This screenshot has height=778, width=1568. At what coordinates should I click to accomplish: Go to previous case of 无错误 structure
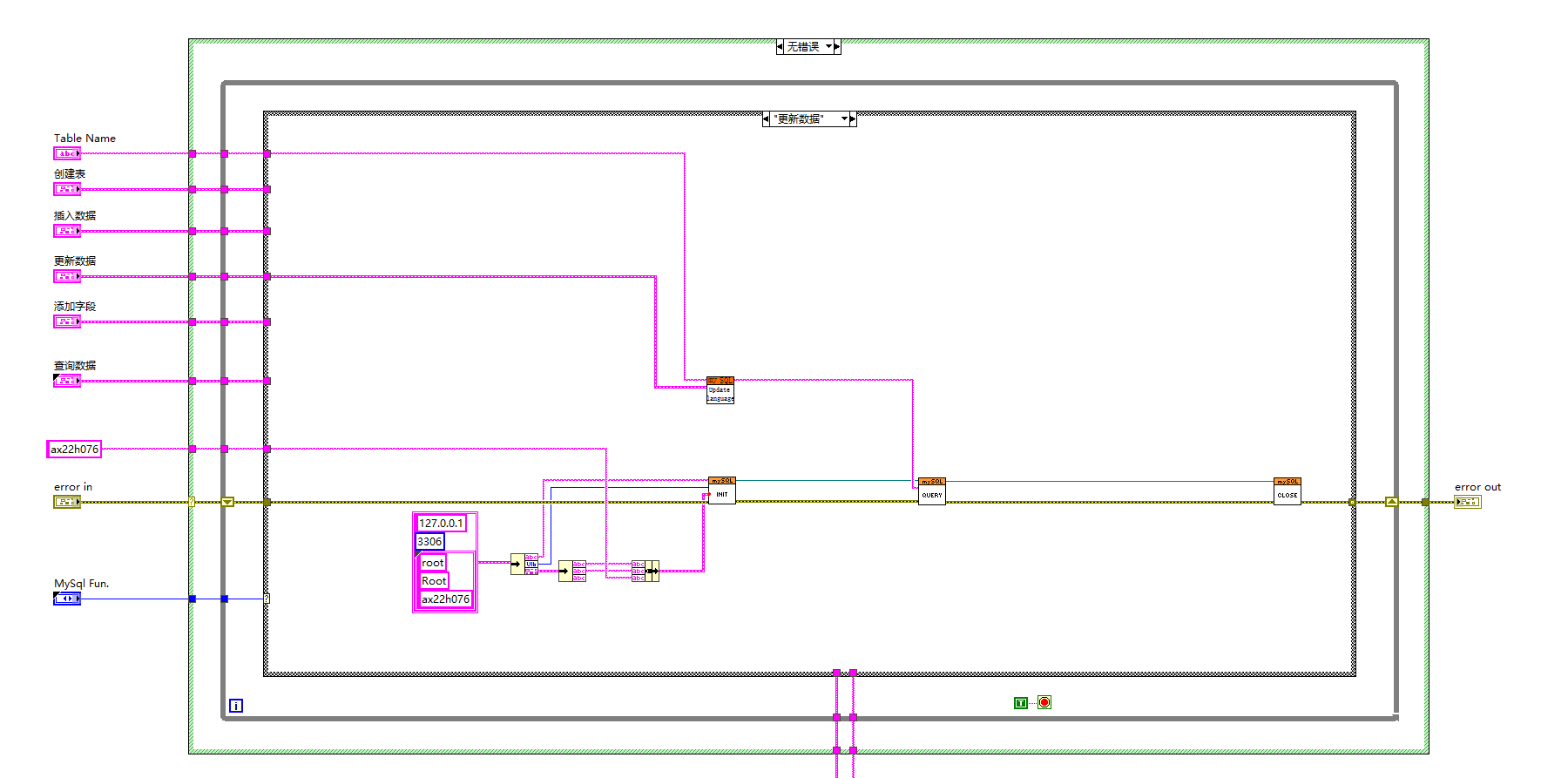coord(780,47)
